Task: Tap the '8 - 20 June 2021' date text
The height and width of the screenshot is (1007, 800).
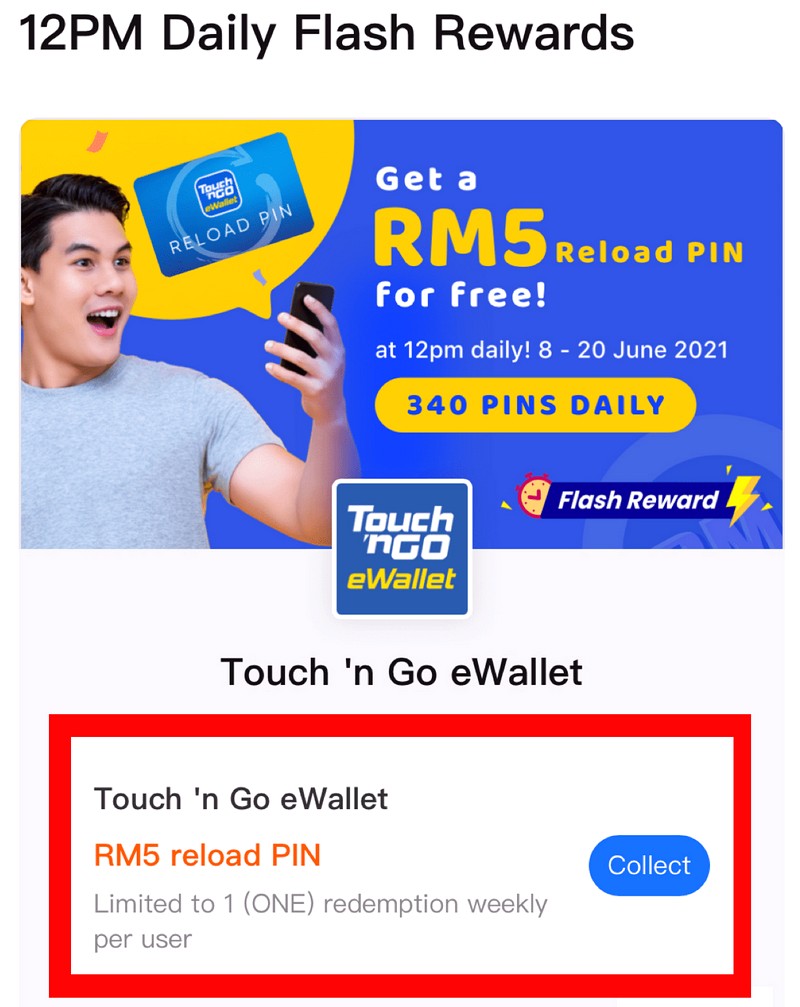Action: 633,350
